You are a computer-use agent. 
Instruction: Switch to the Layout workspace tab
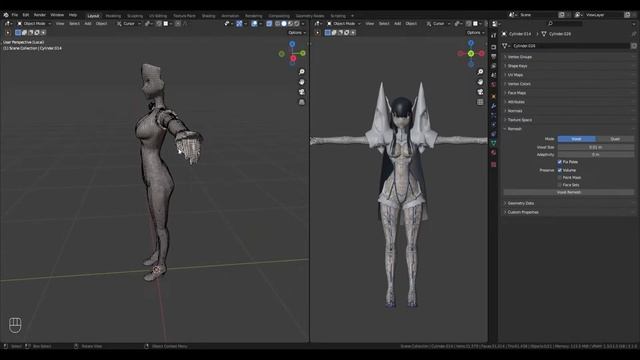click(93, 16)
